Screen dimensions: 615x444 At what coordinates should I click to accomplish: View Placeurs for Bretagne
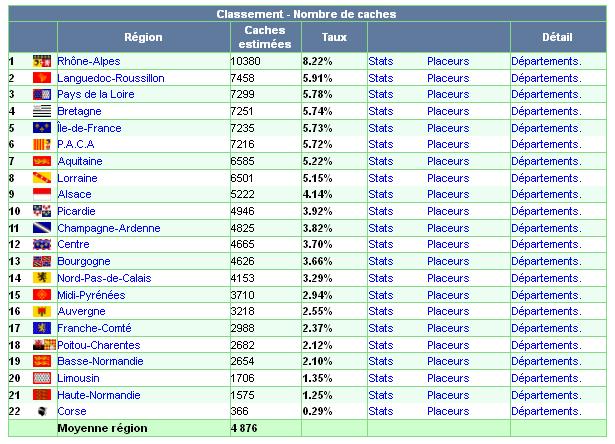click(447, 111)
